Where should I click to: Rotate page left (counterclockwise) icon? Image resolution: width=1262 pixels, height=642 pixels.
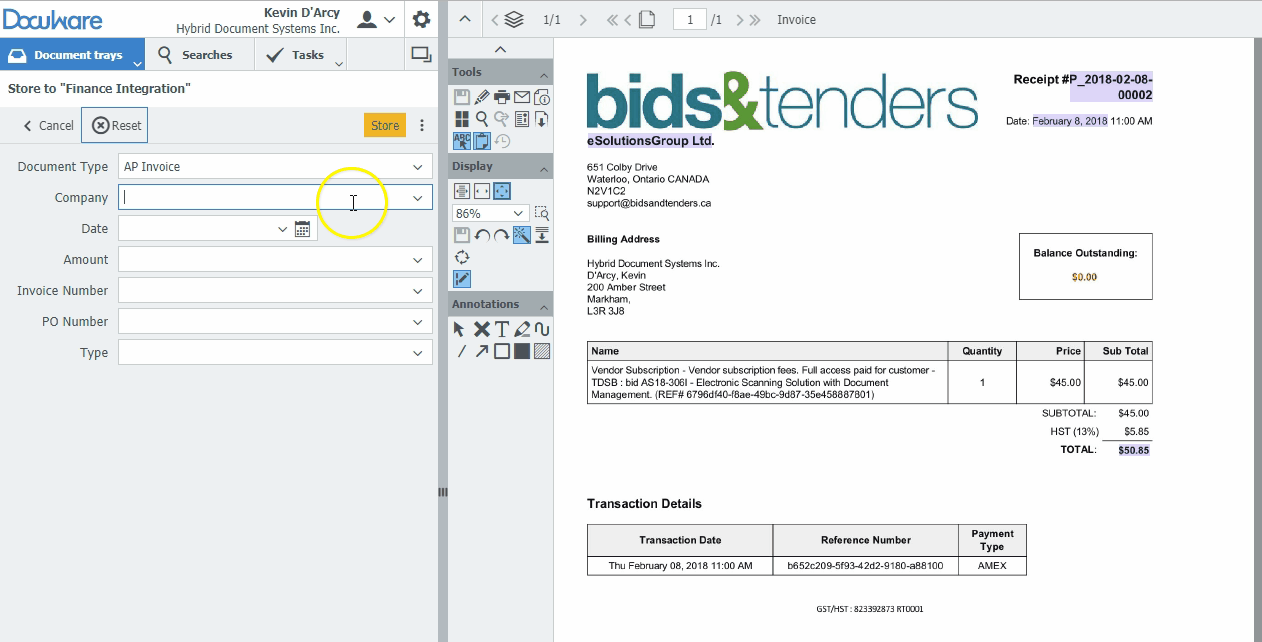pyautogui.click(x=482, y=235)
